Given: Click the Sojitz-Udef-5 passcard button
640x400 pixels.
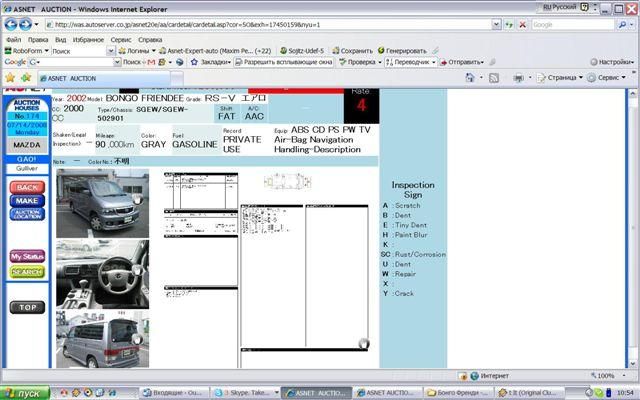Looking at the screenshot, I should (x=302, y=51).
